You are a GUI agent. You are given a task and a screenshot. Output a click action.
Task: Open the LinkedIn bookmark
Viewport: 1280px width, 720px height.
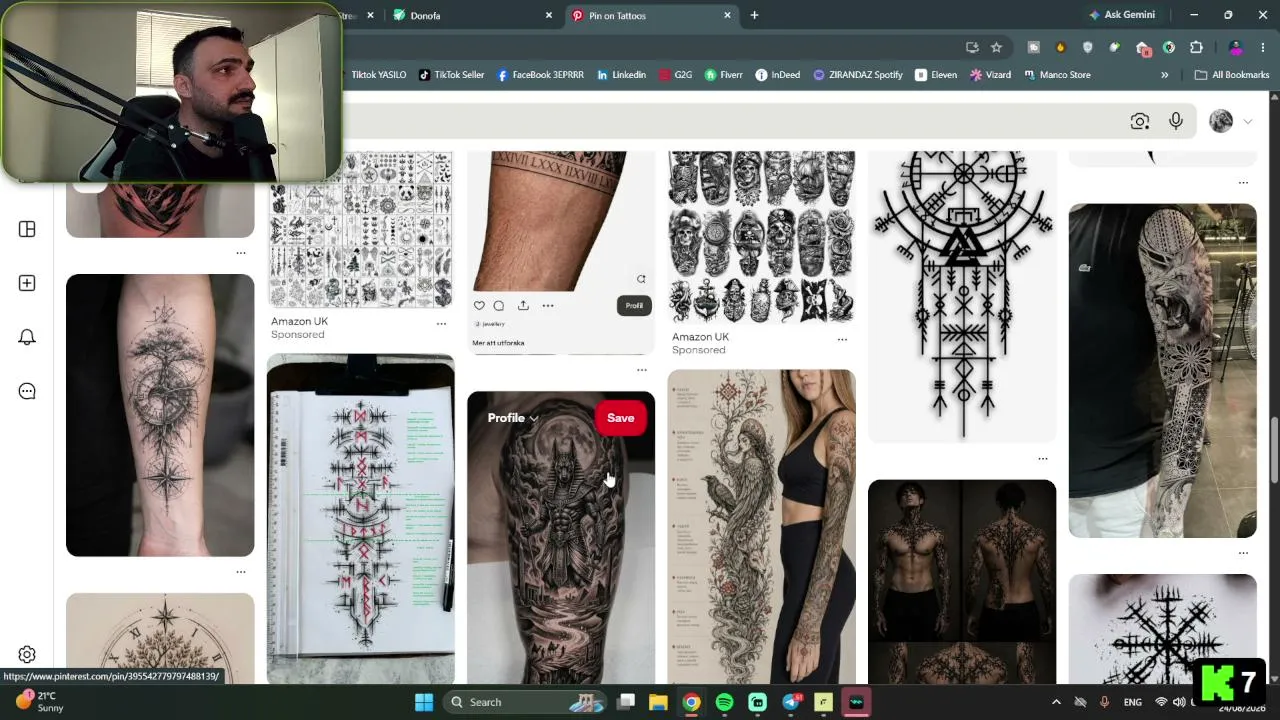[x=621, y=75]
